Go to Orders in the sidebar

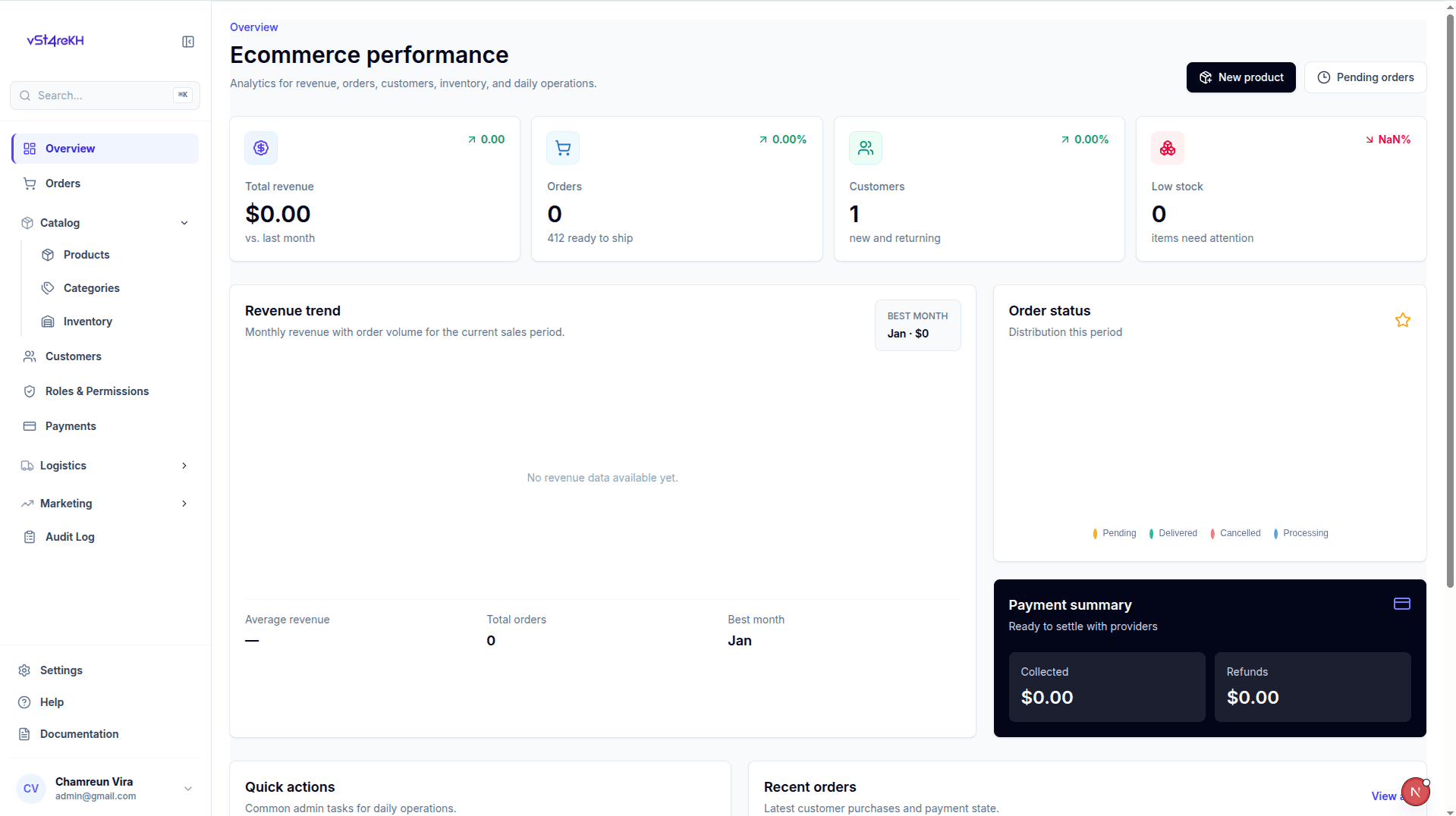105,184
